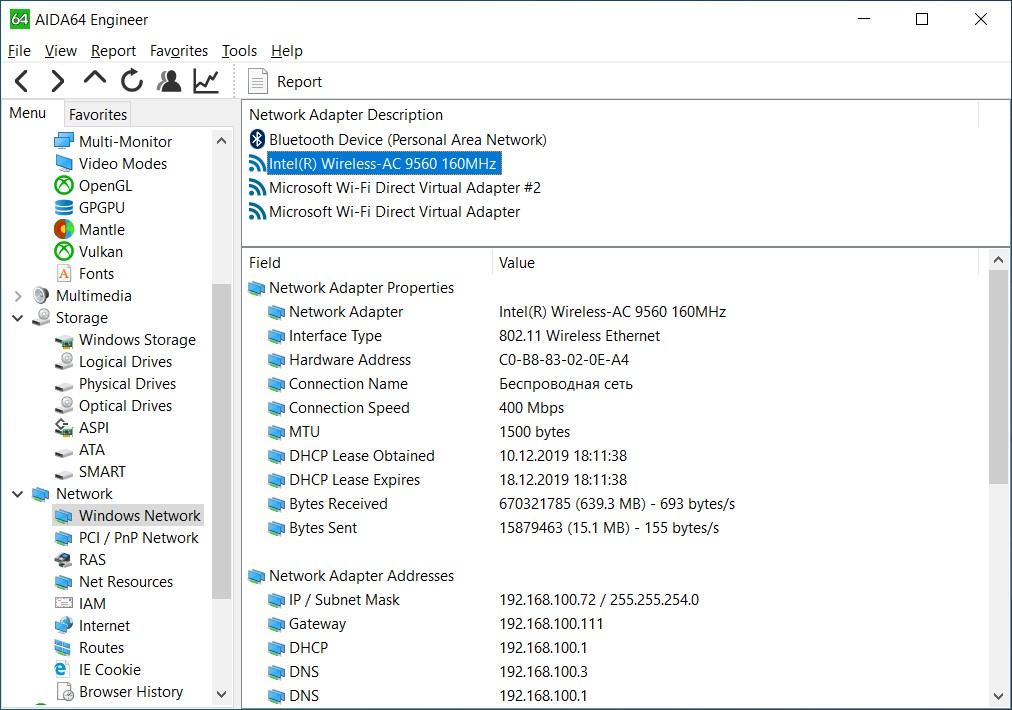Collapse the Network tree node
Viewport: 1012px width, 710px height.
(17, 494)
